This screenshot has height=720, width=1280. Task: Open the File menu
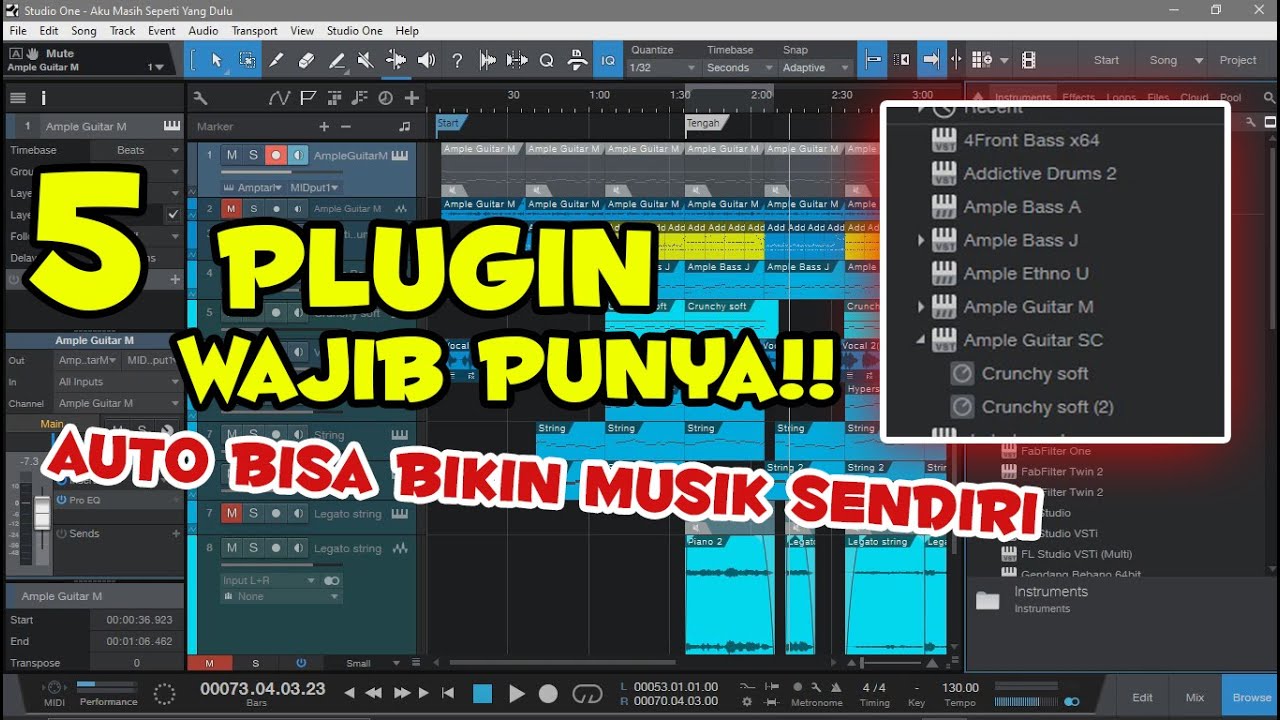click(18, 31)
